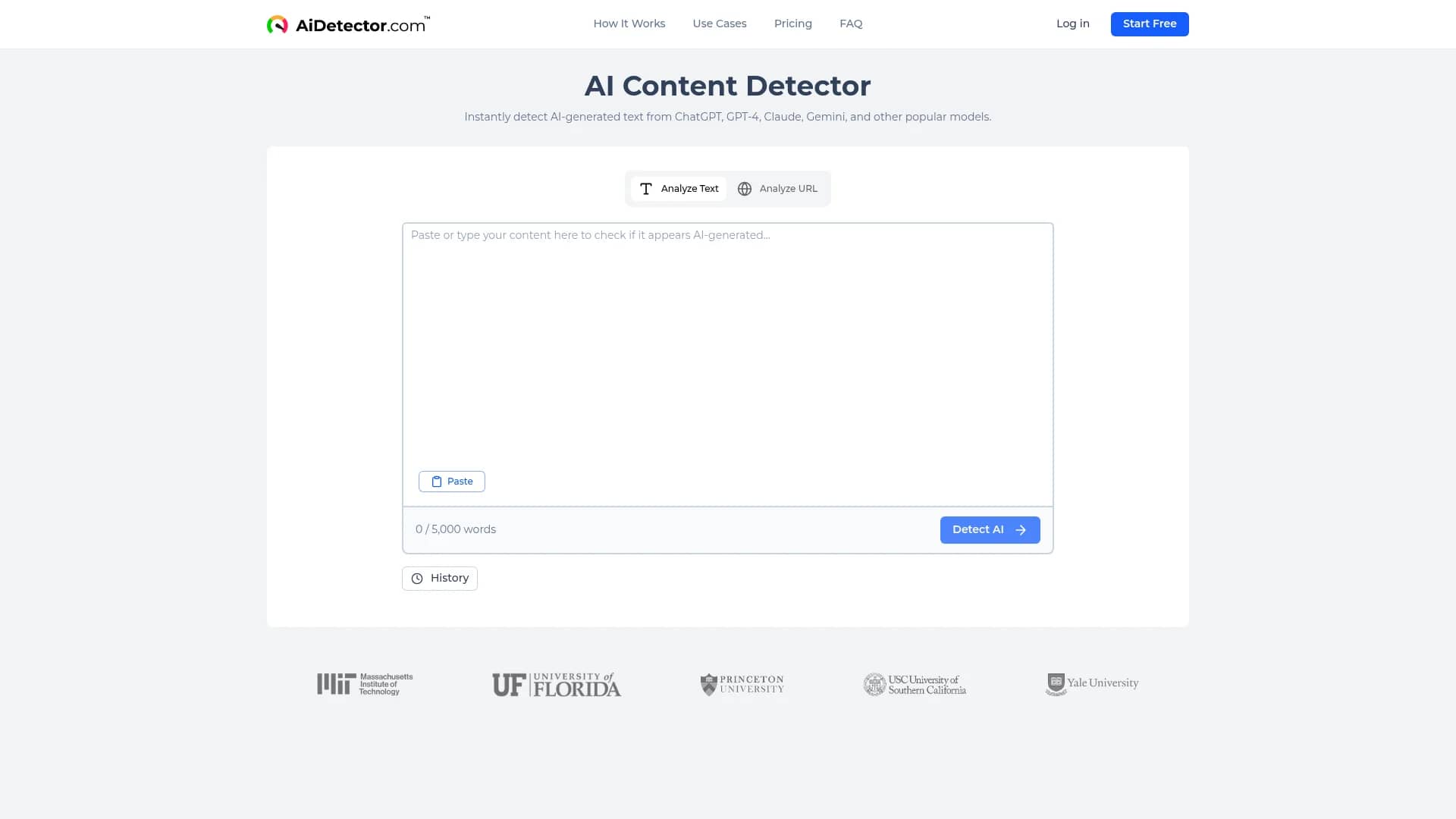Click the '0 / 5,000 words' counter text

(455, 529)
